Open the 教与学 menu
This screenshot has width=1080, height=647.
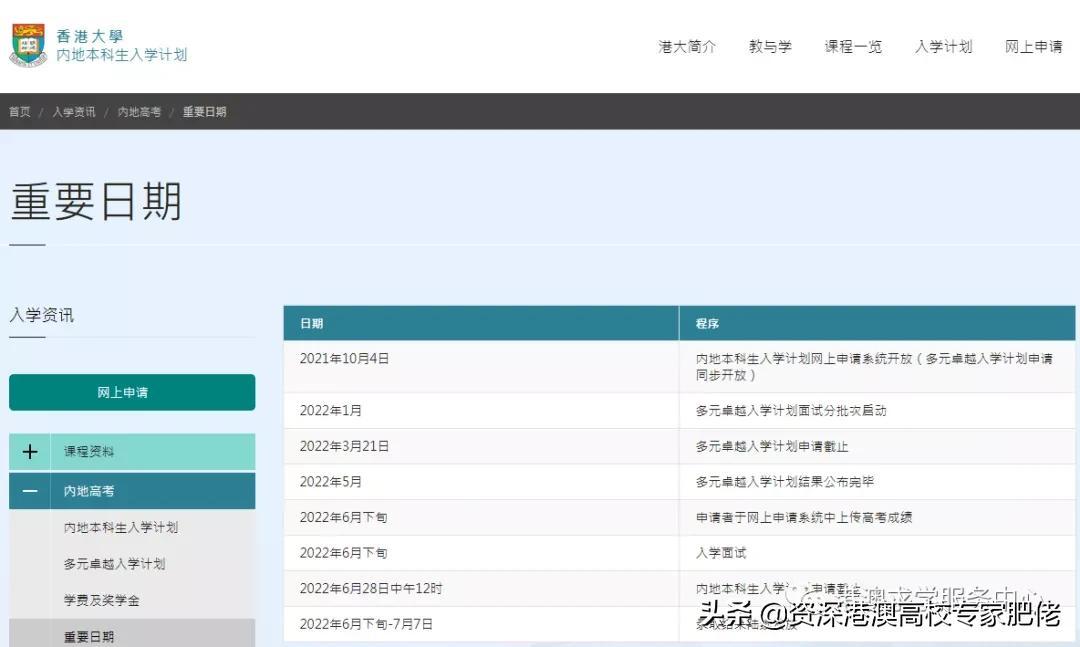tap(770, 47)
